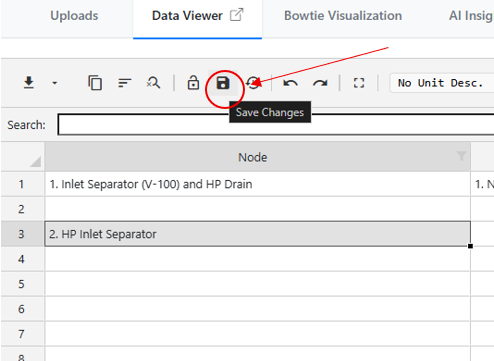Toggle the fullscreen icon

[359, 83]
